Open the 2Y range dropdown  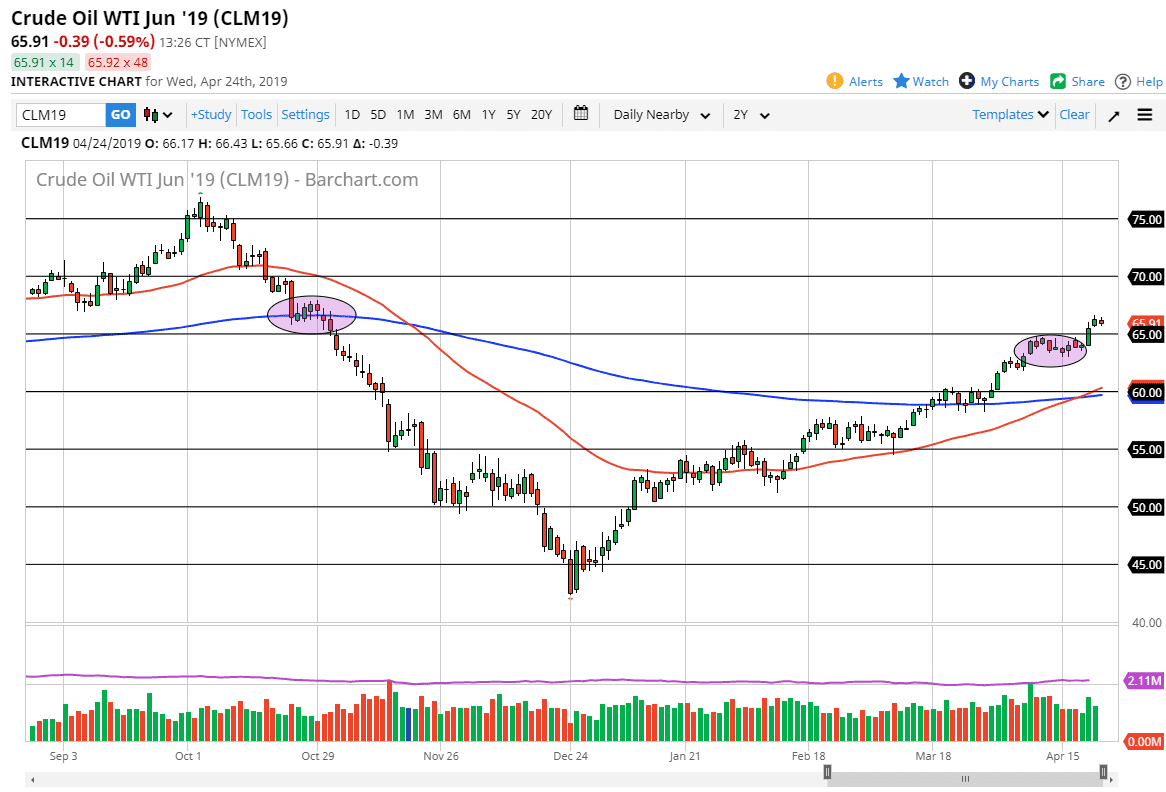tap(752, 114)
